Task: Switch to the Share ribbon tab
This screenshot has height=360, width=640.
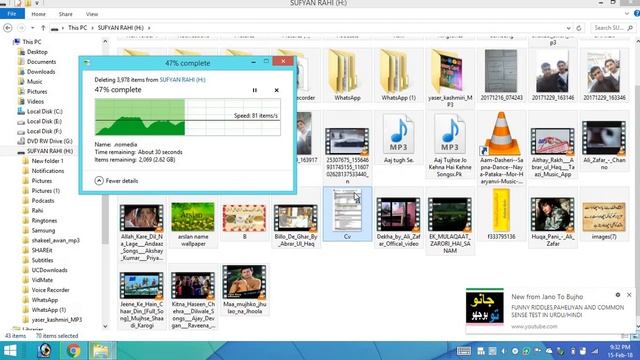Action: [x=65, y=14]
